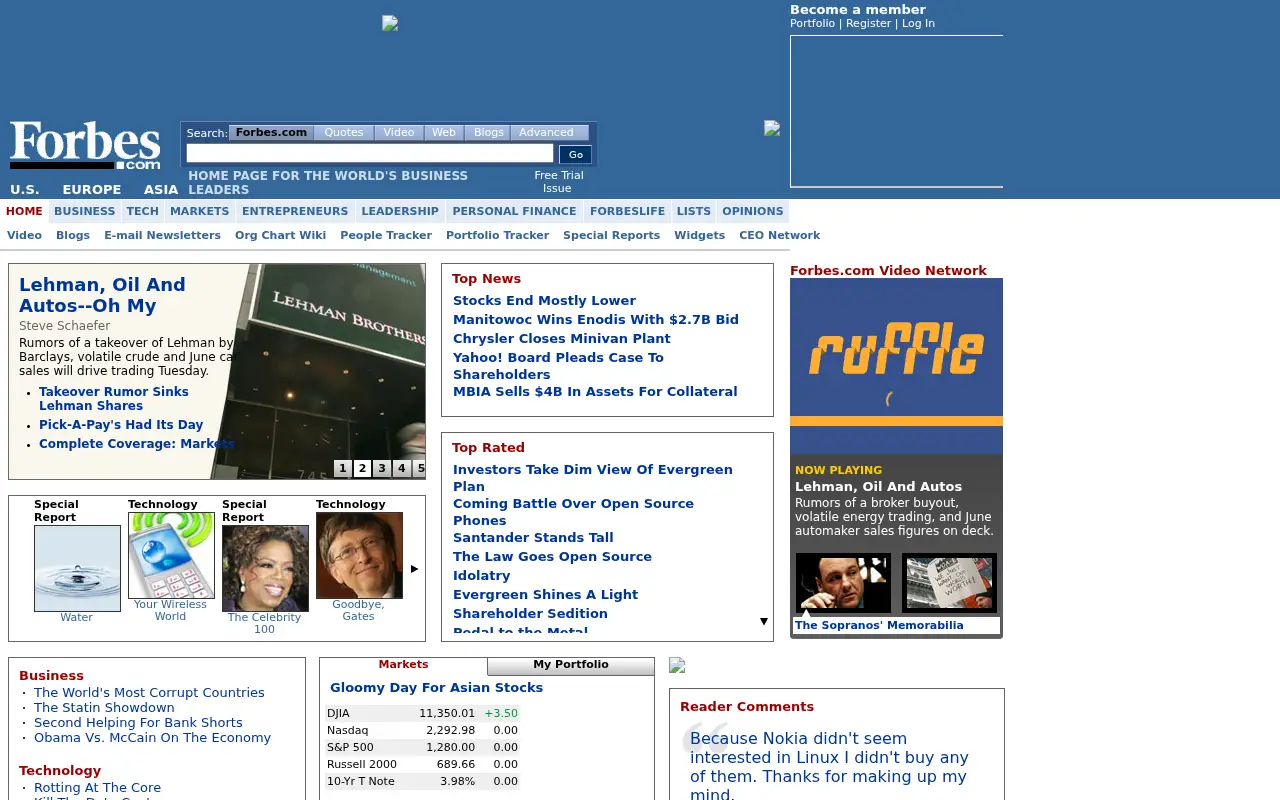Read 'Stocks End Mostly Lower' story
The image size is (1280, 800).
pyautogui.click(x=544, y=301)
